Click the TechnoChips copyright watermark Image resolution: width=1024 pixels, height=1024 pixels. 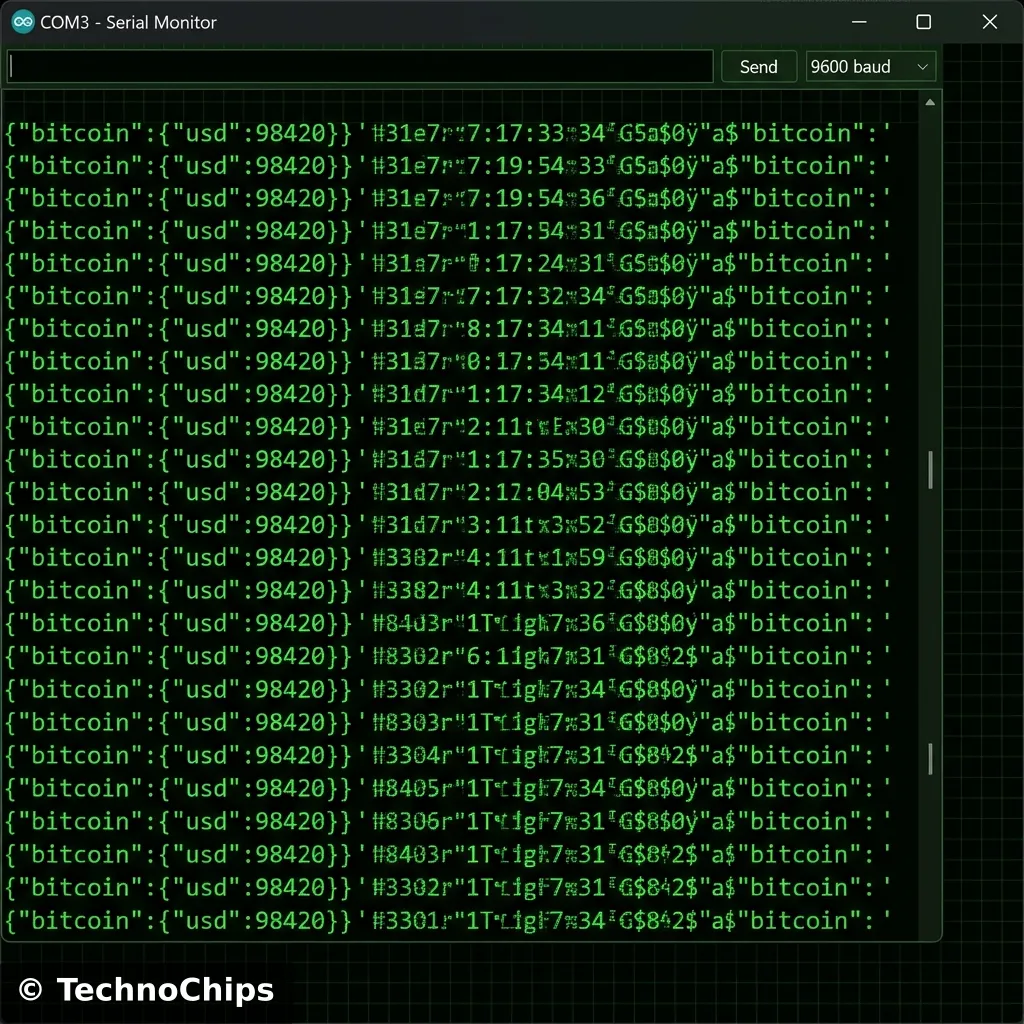click(146, 990)
